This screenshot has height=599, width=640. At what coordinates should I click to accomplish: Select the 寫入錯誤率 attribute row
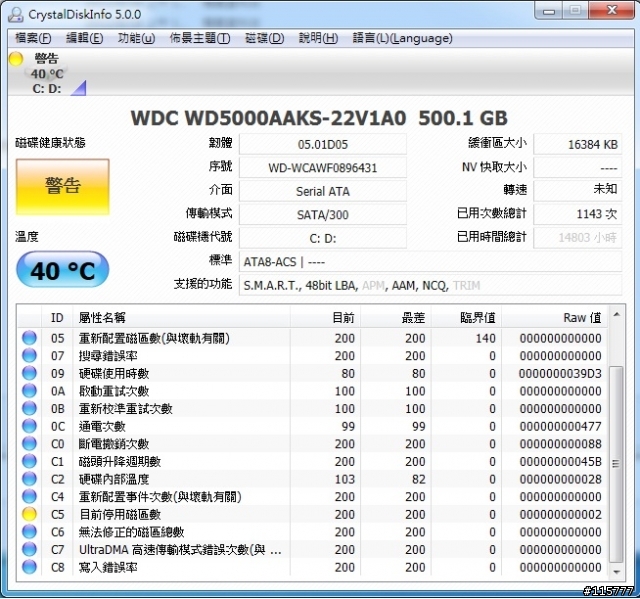point(313,567)
